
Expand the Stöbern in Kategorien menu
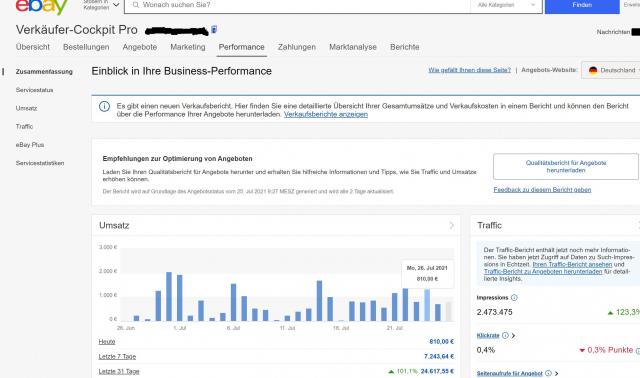pos(101,5)
